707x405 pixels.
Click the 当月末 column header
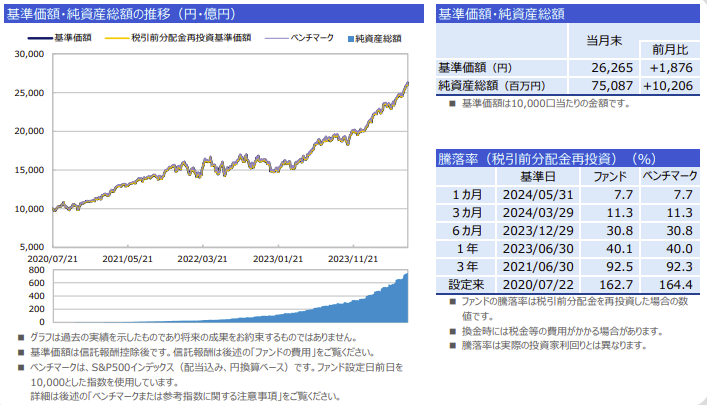click(604, 40)
